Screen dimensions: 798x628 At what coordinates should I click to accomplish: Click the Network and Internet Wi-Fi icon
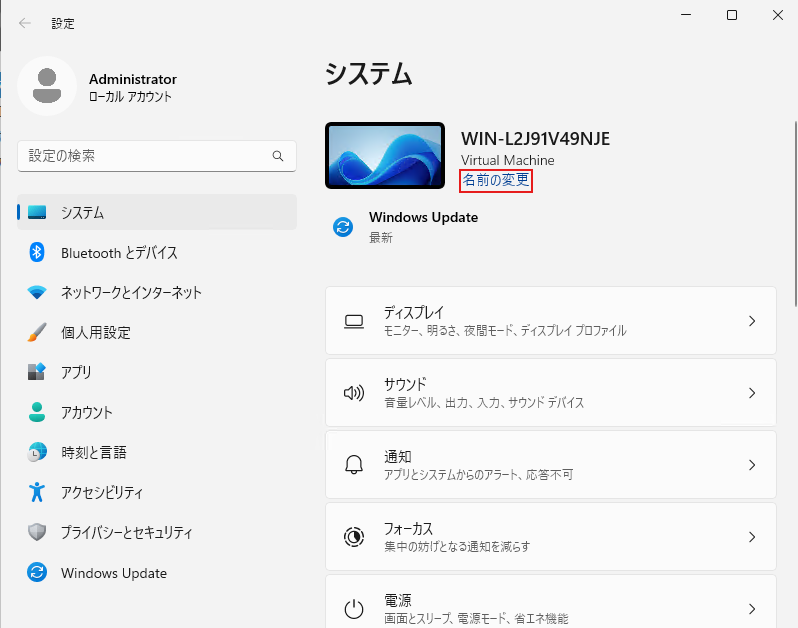pyautogui.click(x=37, y=293)
